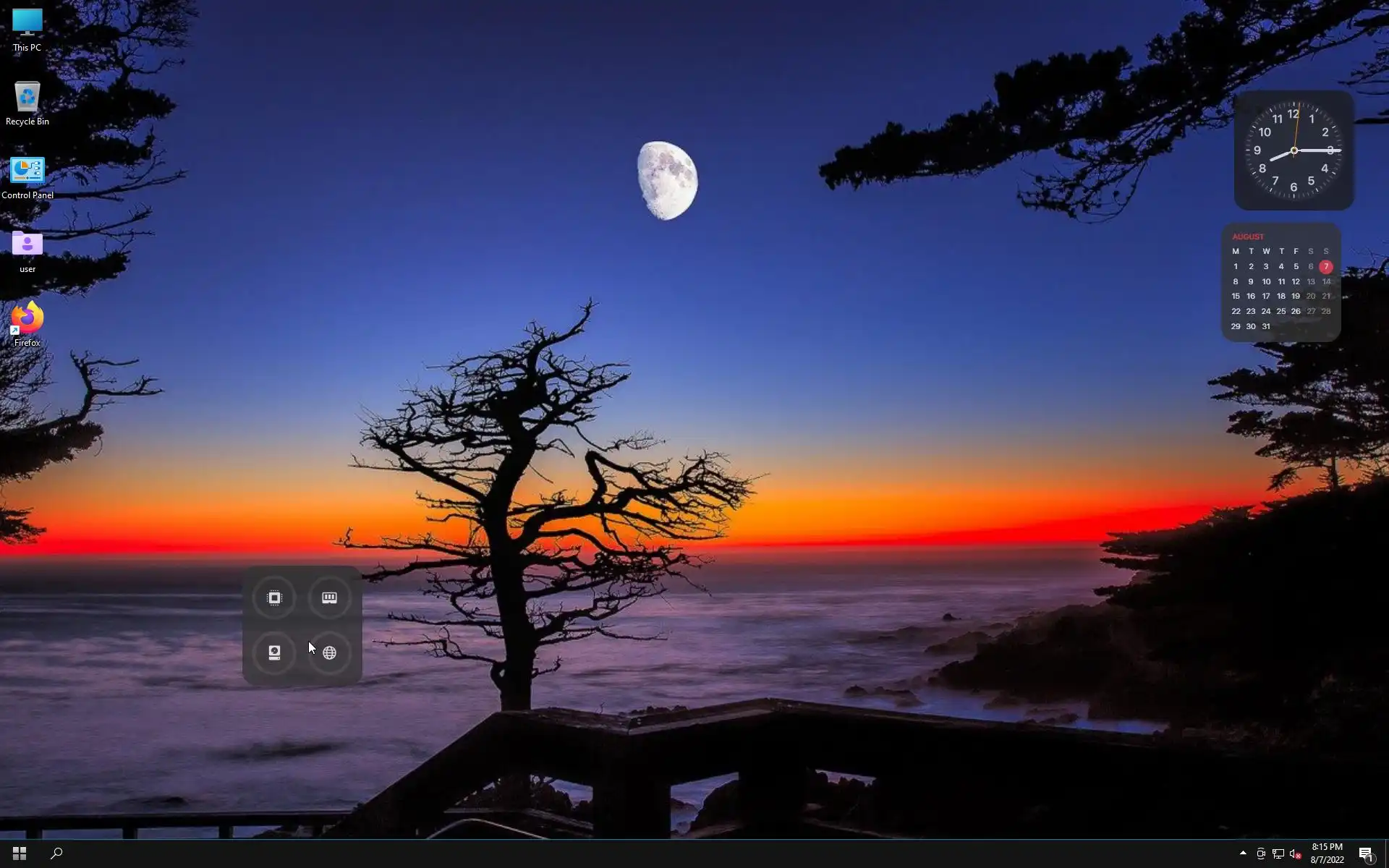Select highlighted day 7 in calendar widget
The width and height of the screenshot is (1389, 868).
coord(1325,266)
